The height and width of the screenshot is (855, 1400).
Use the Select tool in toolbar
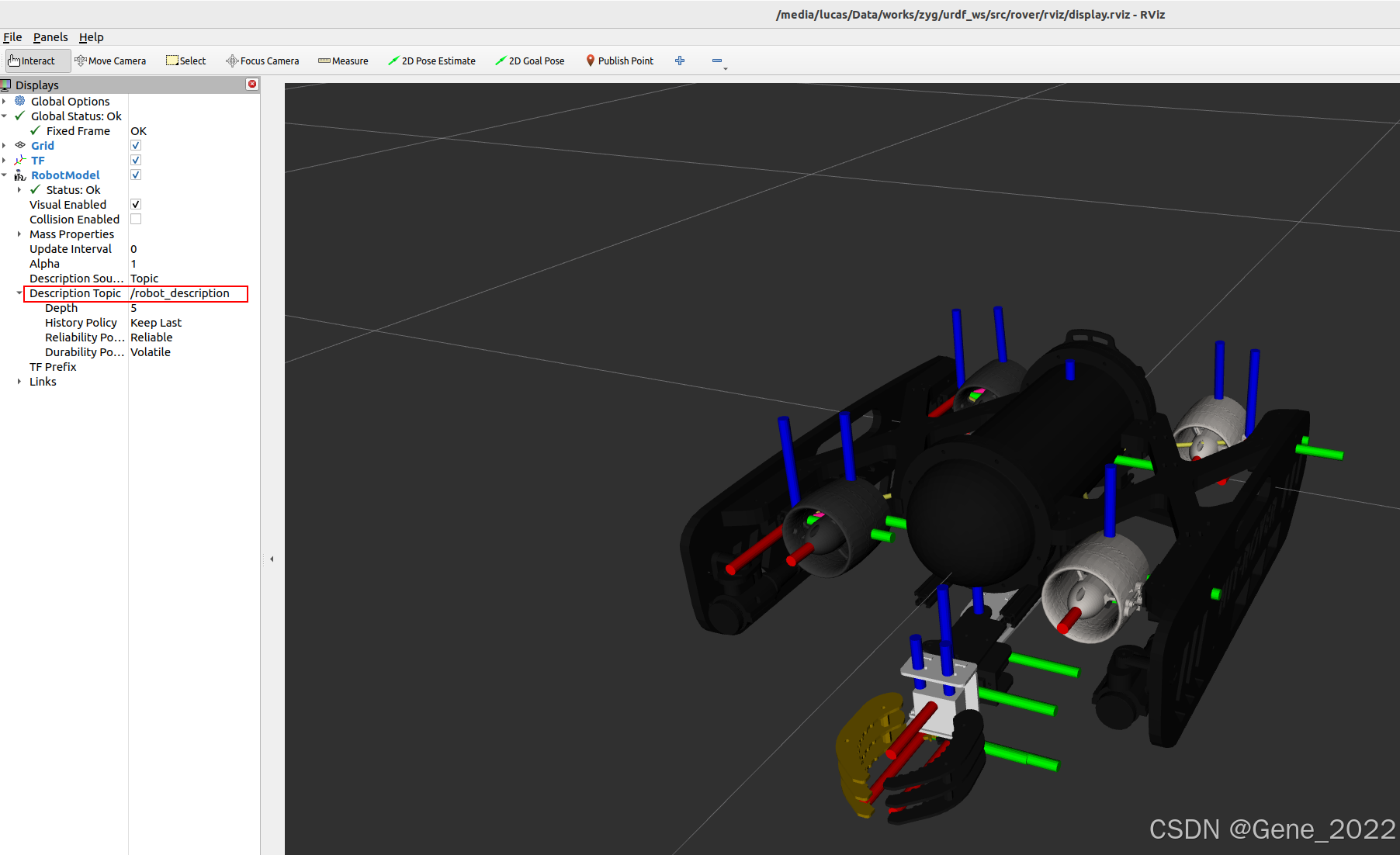point(186,61)
